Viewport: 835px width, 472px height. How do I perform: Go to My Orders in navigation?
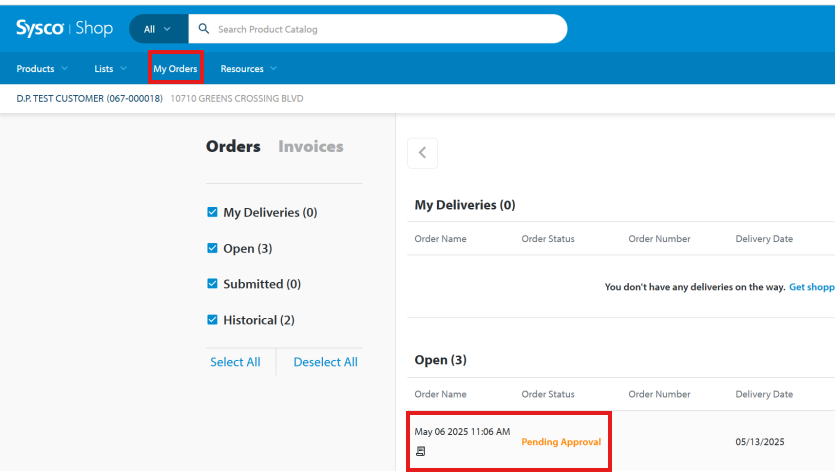click(175, 69)
